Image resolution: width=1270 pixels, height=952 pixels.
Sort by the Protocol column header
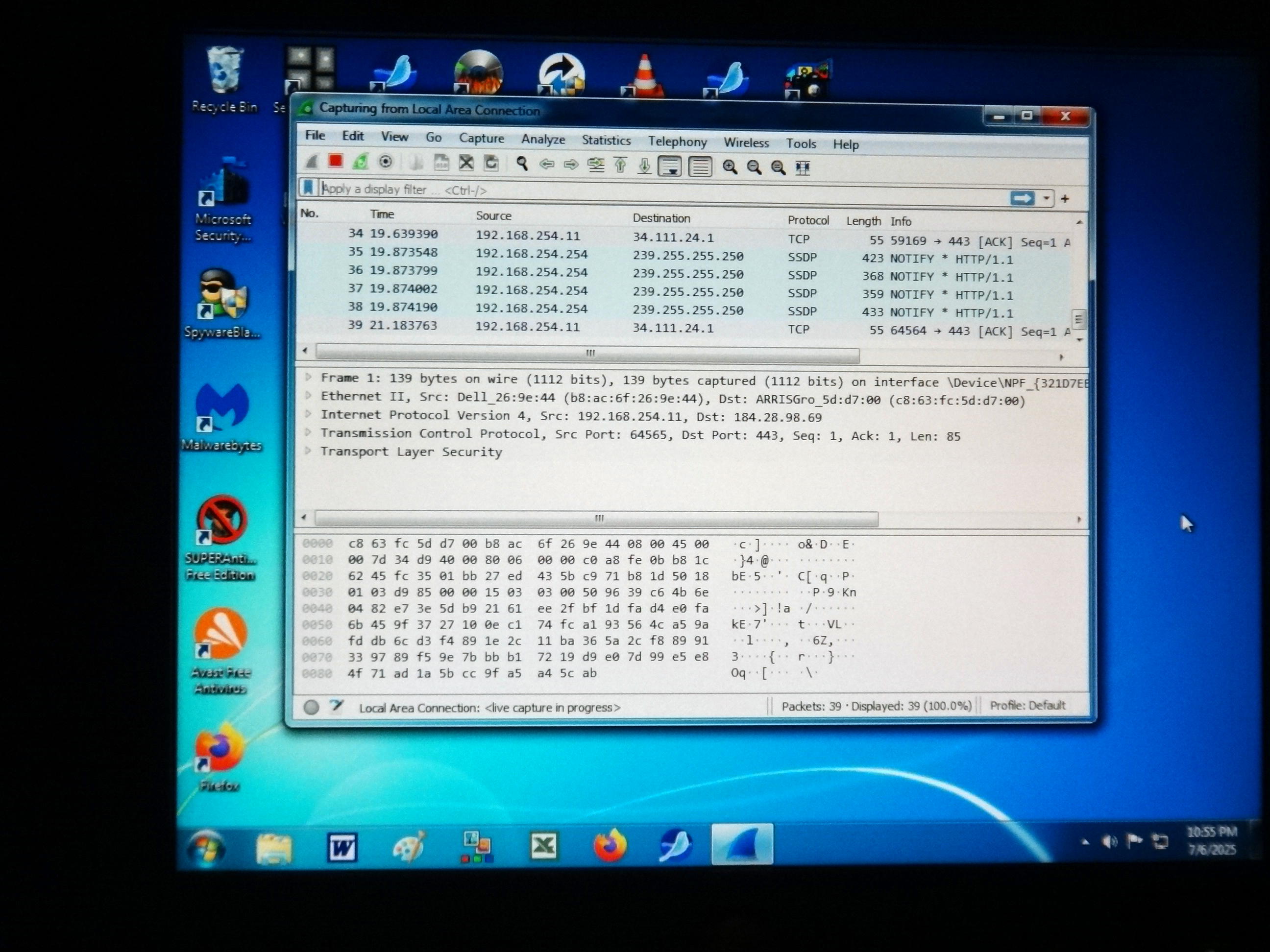(808, 220)
